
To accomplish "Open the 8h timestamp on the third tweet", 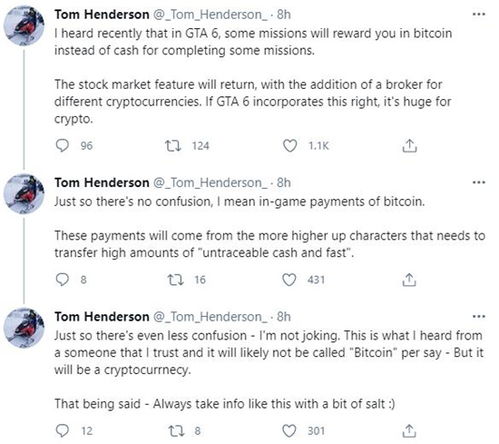I will click(x=284, y=316).
